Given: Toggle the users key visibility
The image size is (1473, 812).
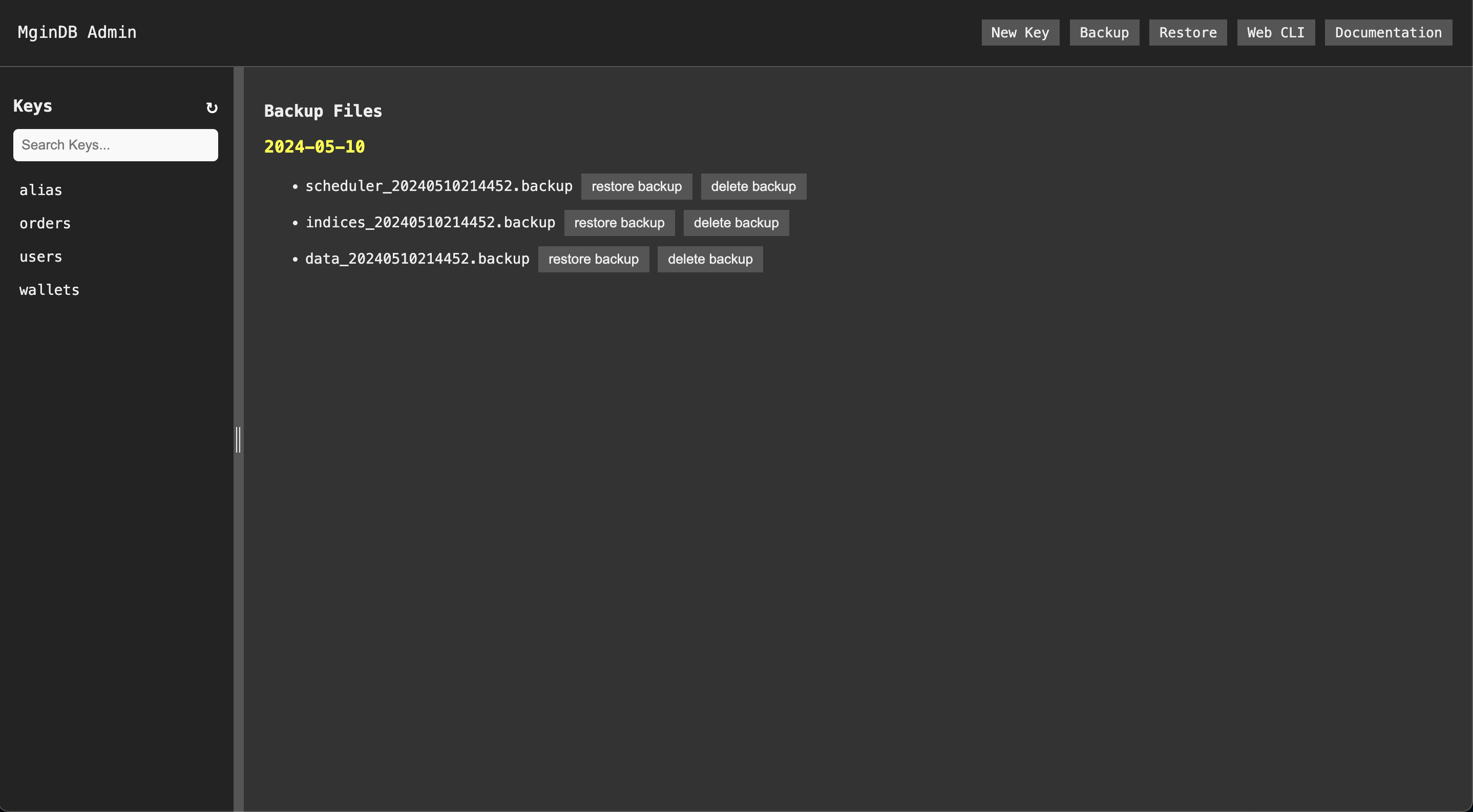Looking at the screenshot, I should 40,256.
